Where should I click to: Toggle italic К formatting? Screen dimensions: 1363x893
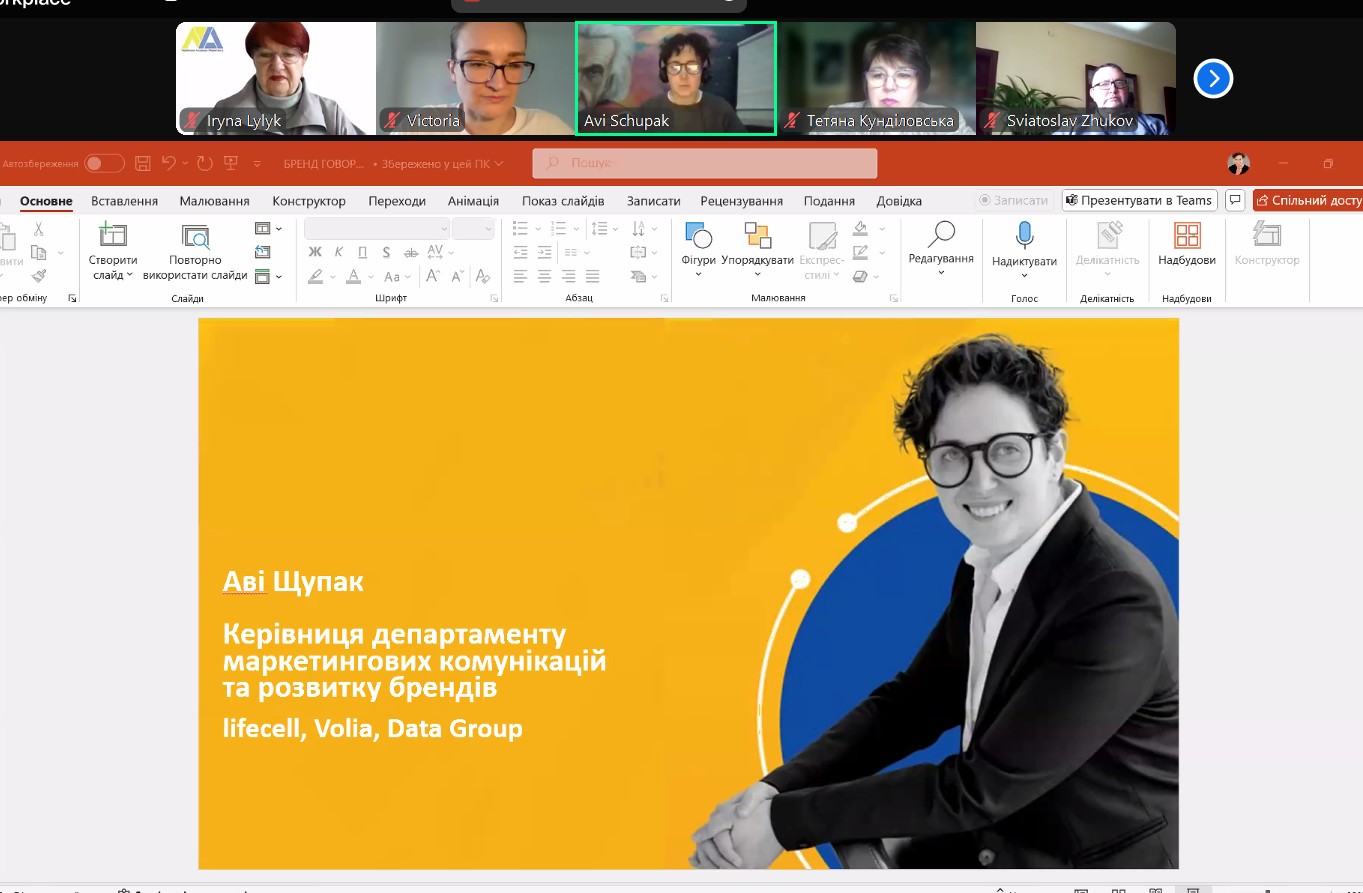coord(339,252)
